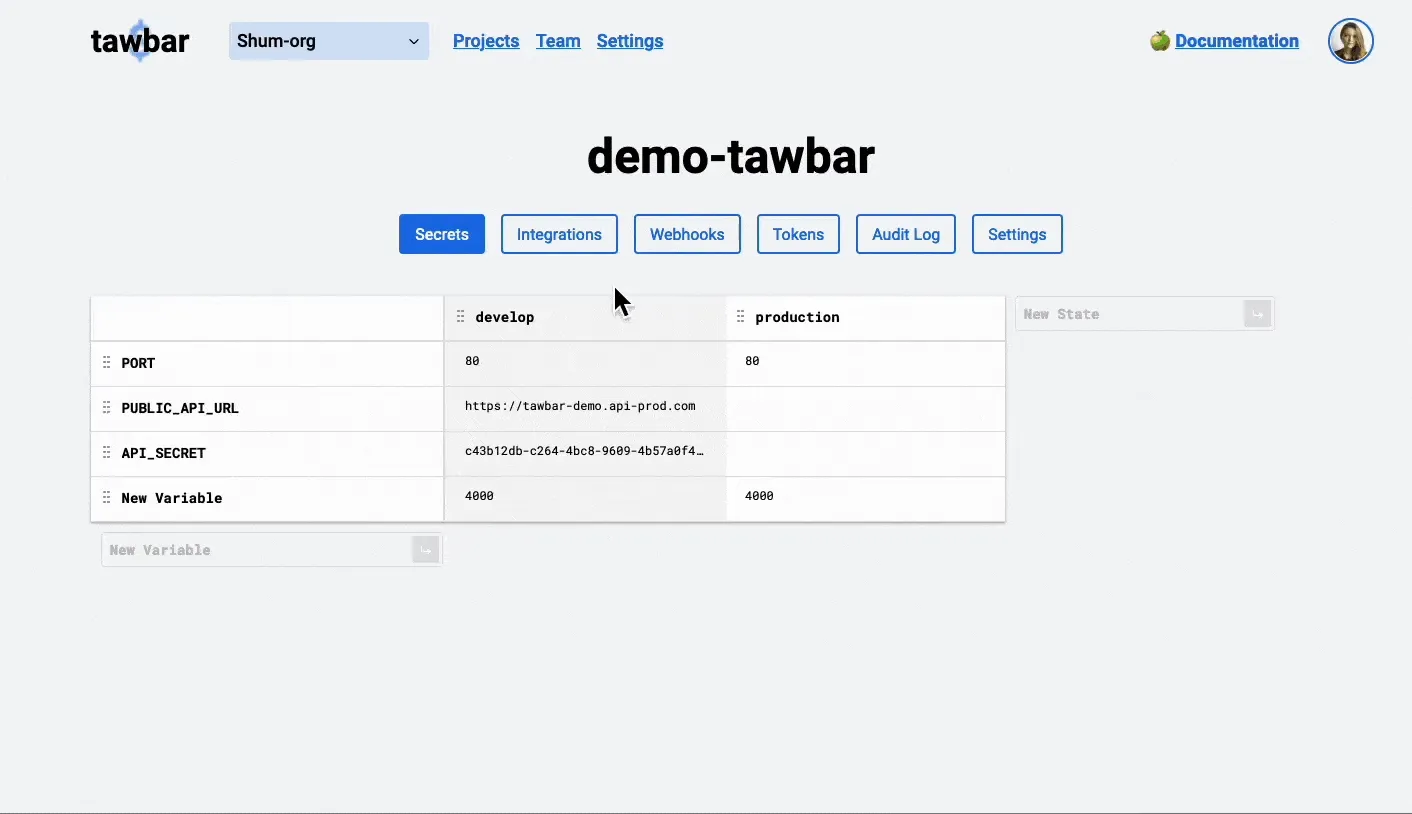This screenshot has height=814, width=1412.
Task: Click the tawbar logo
Action: (x=139, y=41)
